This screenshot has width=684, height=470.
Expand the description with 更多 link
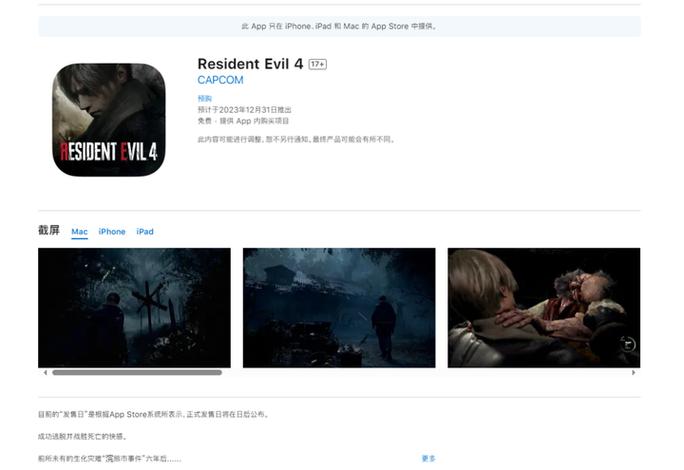pyautogui.click(x=428, y=458)
